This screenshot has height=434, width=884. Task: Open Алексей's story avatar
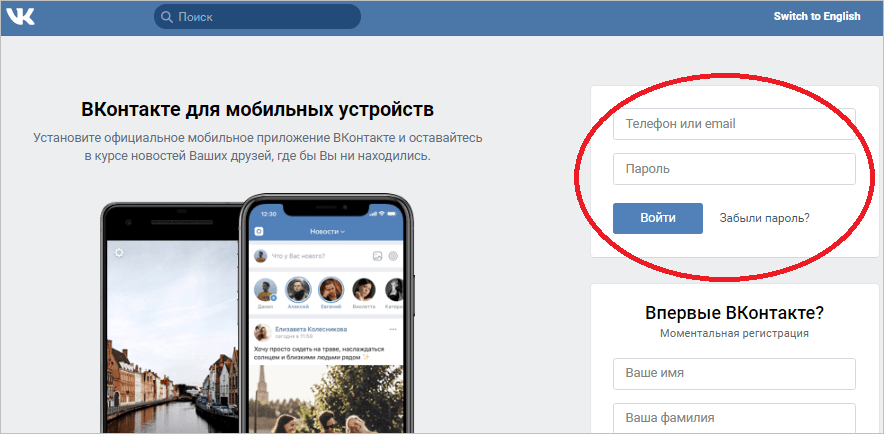298,290
